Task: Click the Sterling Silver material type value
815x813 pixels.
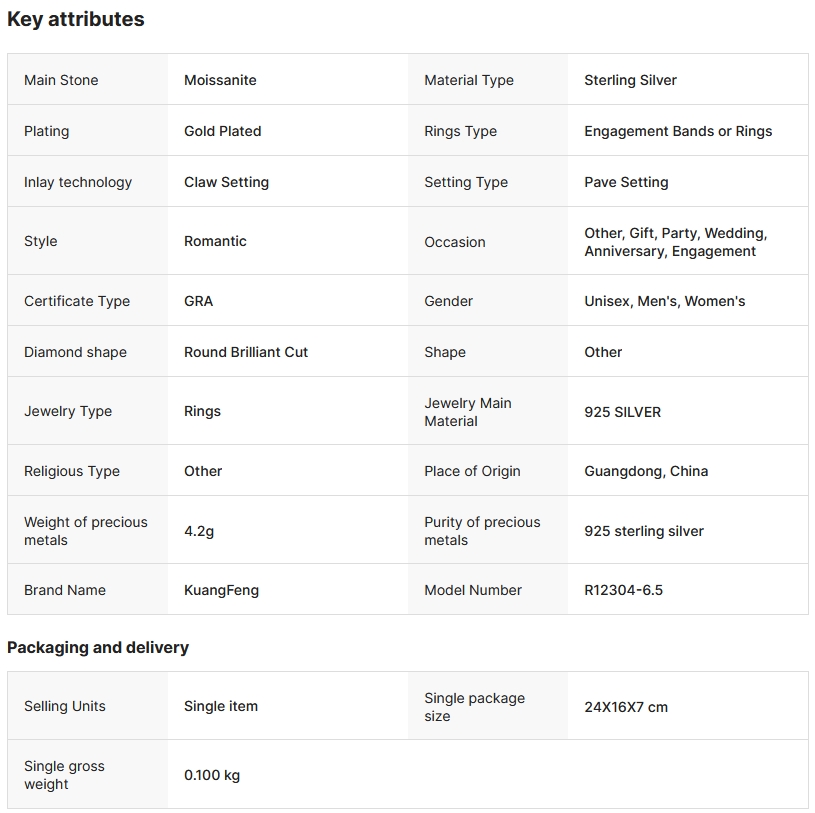Action: click(630, 80)
